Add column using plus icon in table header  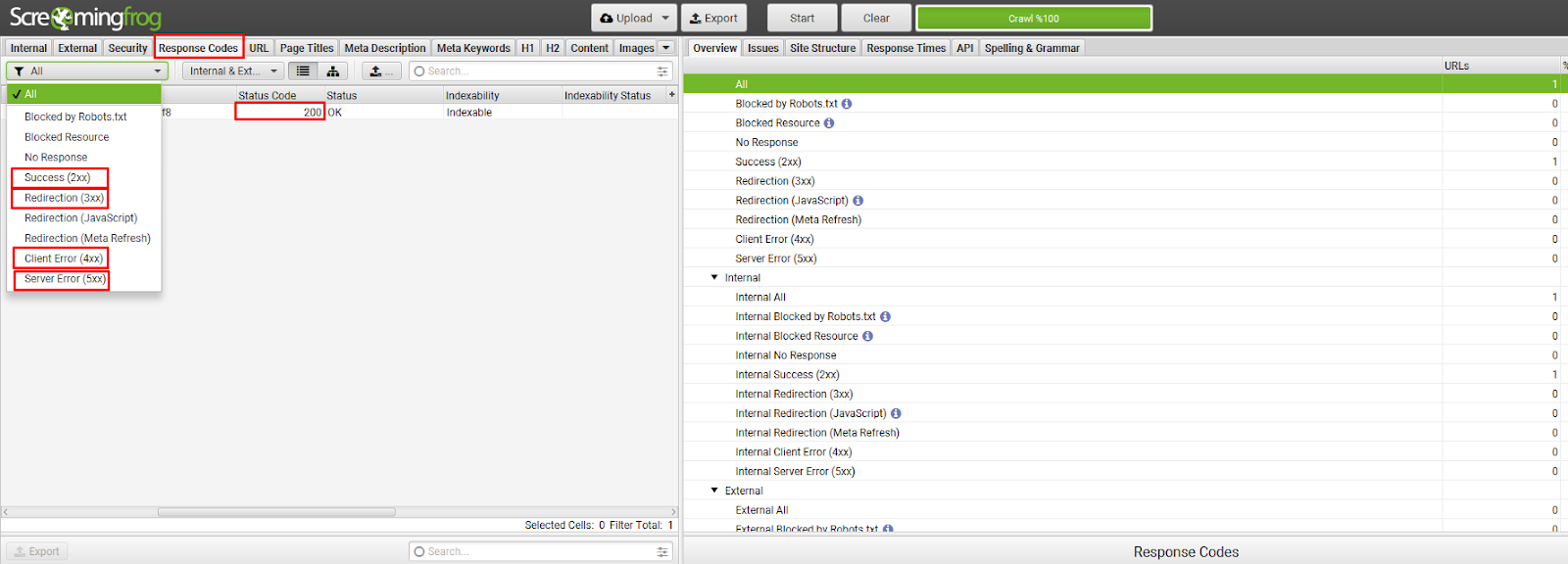(x=671, y=95)
